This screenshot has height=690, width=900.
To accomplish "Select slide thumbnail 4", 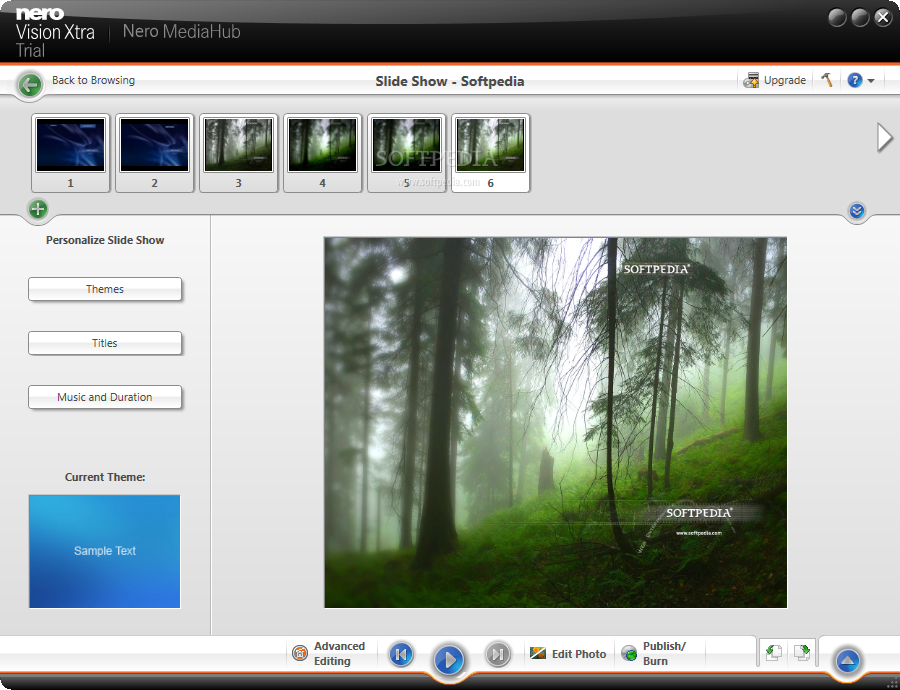I will point(322,153).
